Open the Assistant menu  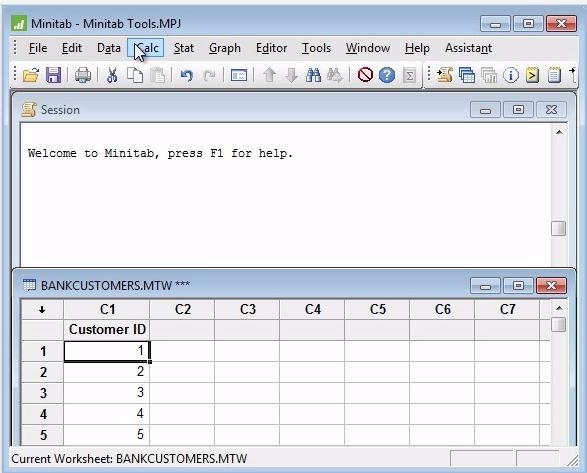(x=468, y=48)
